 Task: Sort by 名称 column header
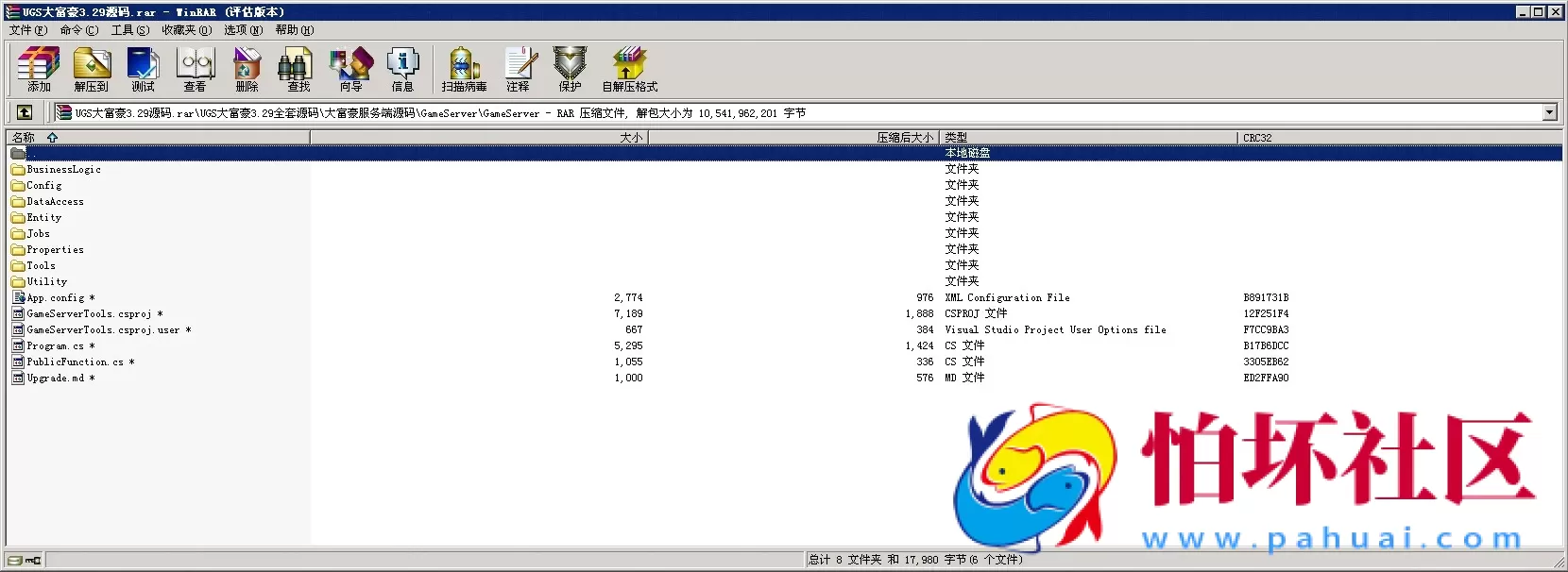click(158, 138)
